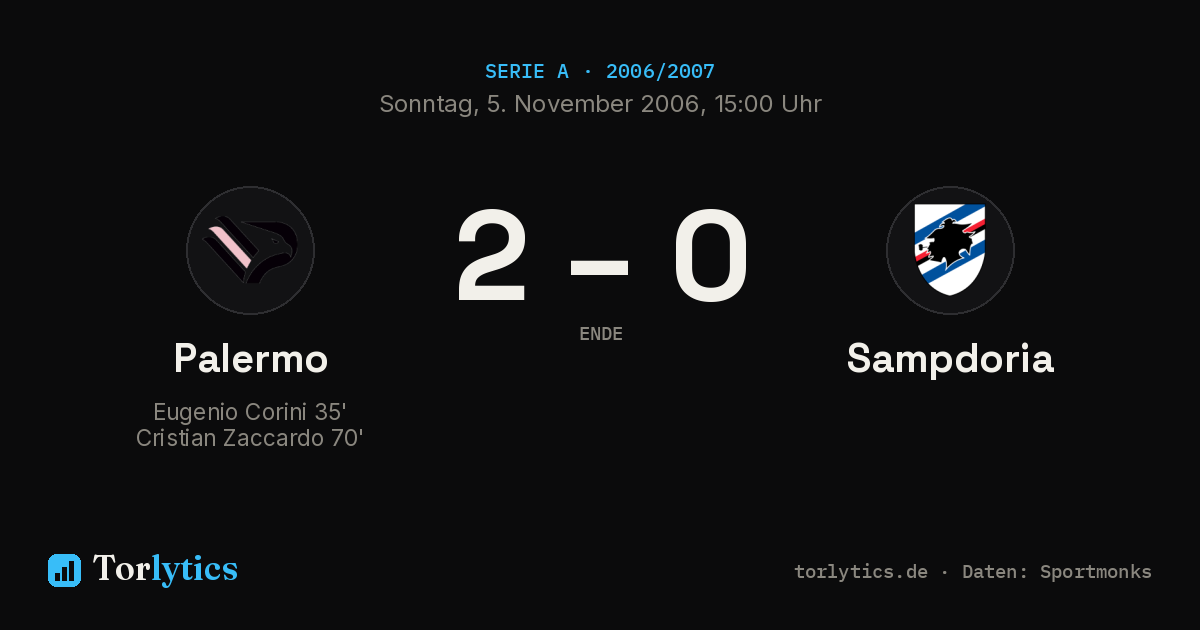
Task: Click the ENDE match status label
Action: coord(601,334)
